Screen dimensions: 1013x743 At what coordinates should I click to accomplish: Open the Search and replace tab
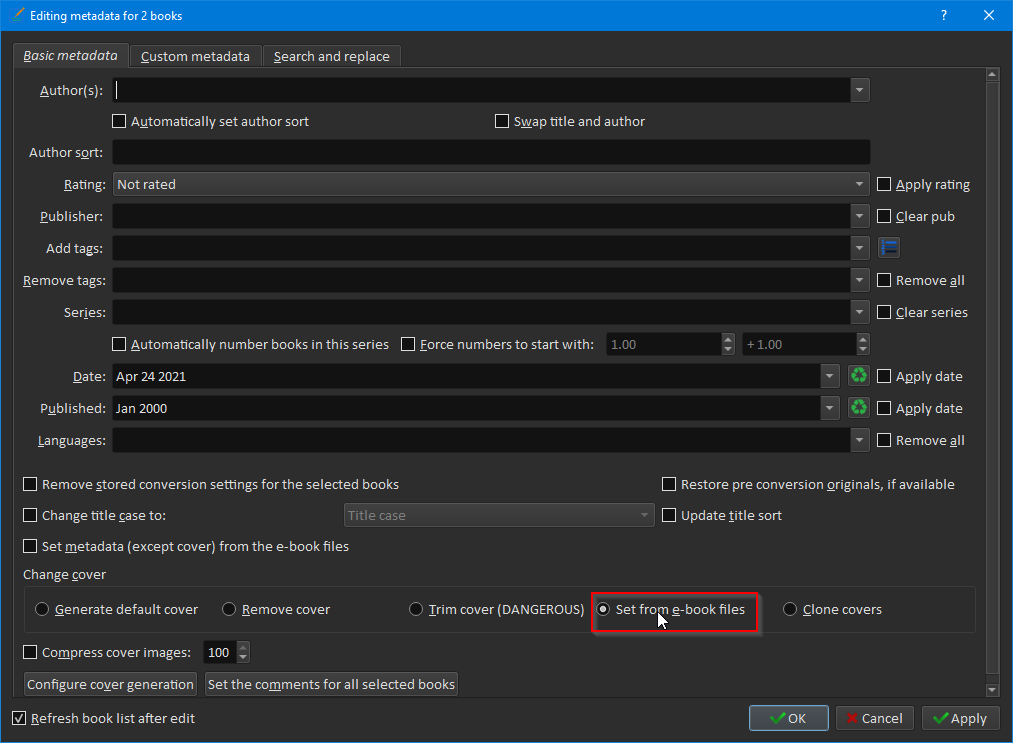(x=331, y=56)
